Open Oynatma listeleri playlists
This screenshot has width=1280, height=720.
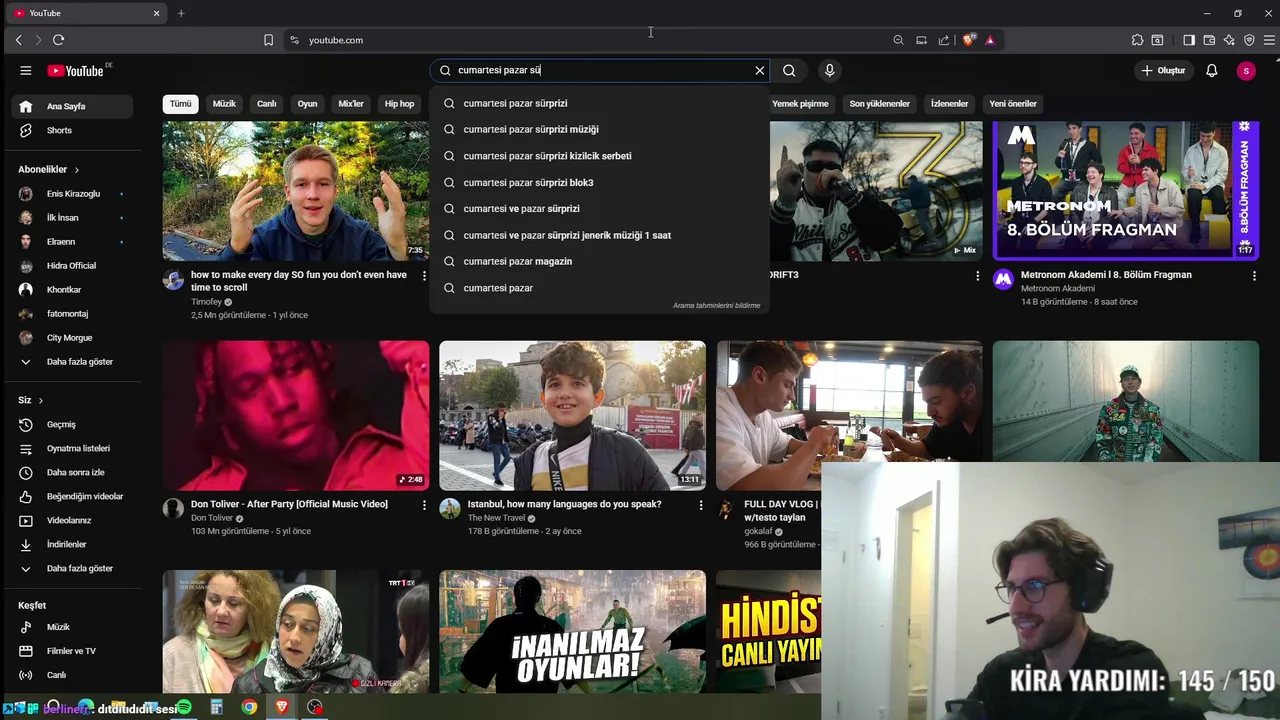pos(72,449)
